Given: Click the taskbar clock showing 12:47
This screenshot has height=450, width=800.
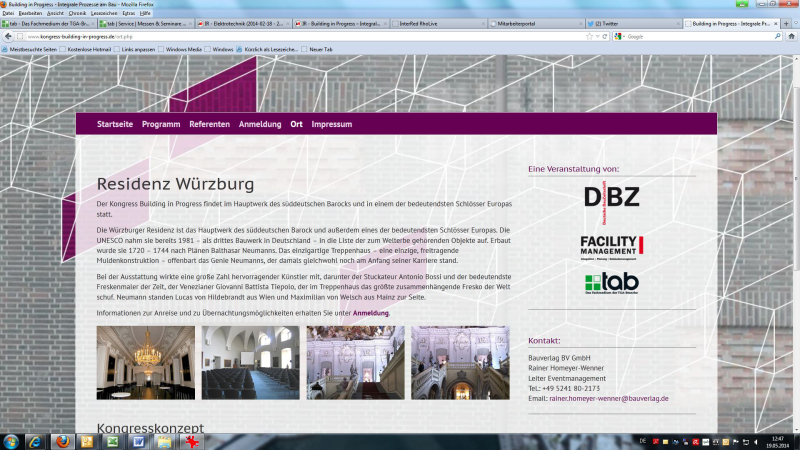Looking at the screenshot, I should pyautogui.click(x=778, y=442).
